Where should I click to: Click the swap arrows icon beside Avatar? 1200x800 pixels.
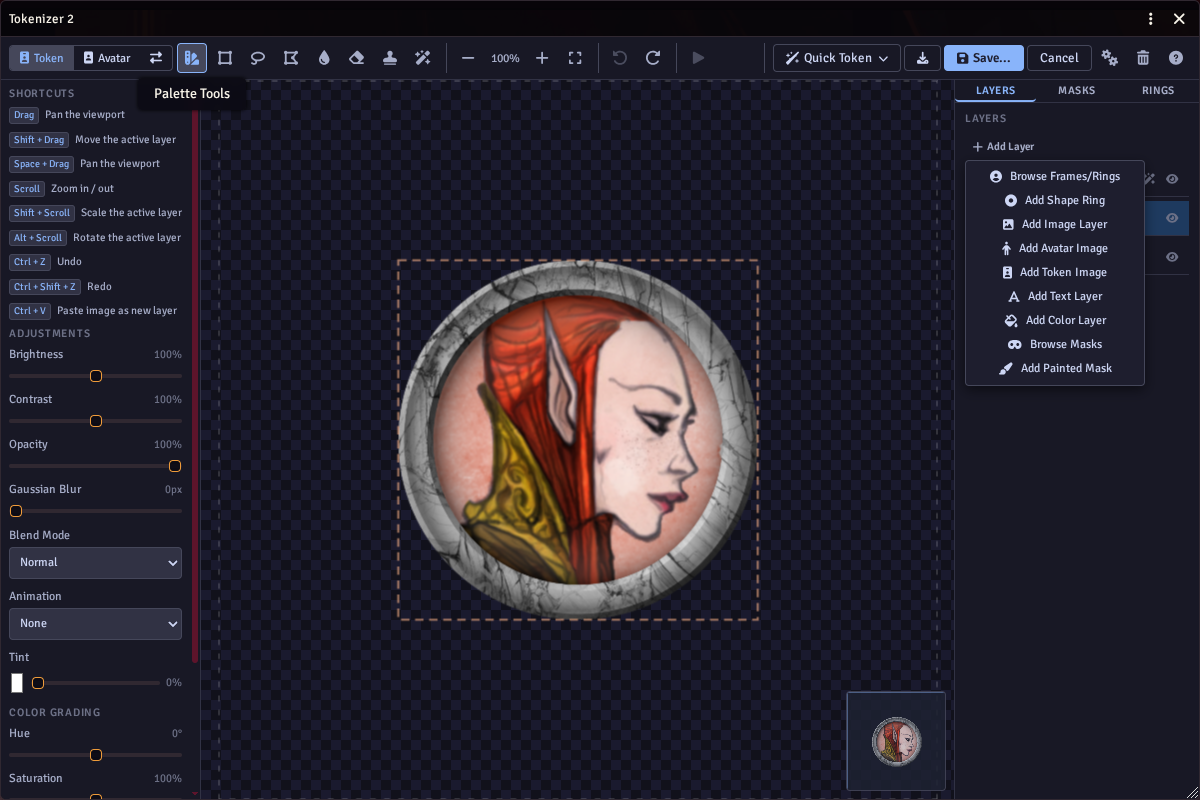[x=156, y=58]
